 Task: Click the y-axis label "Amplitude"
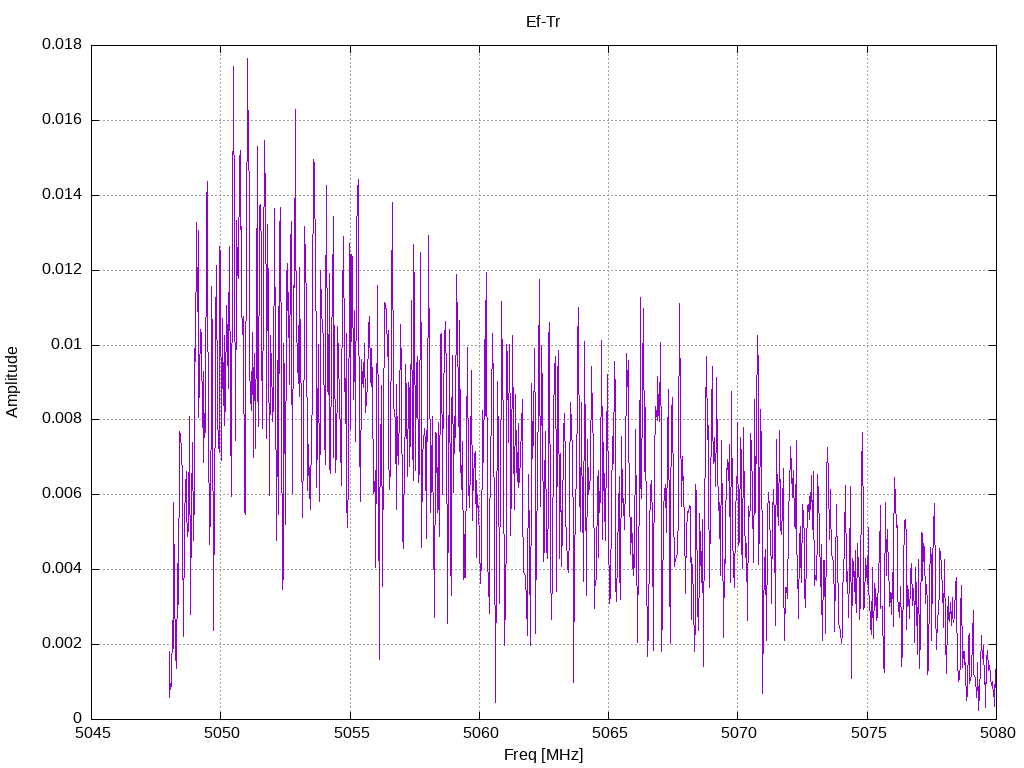[x=12, y=382]
